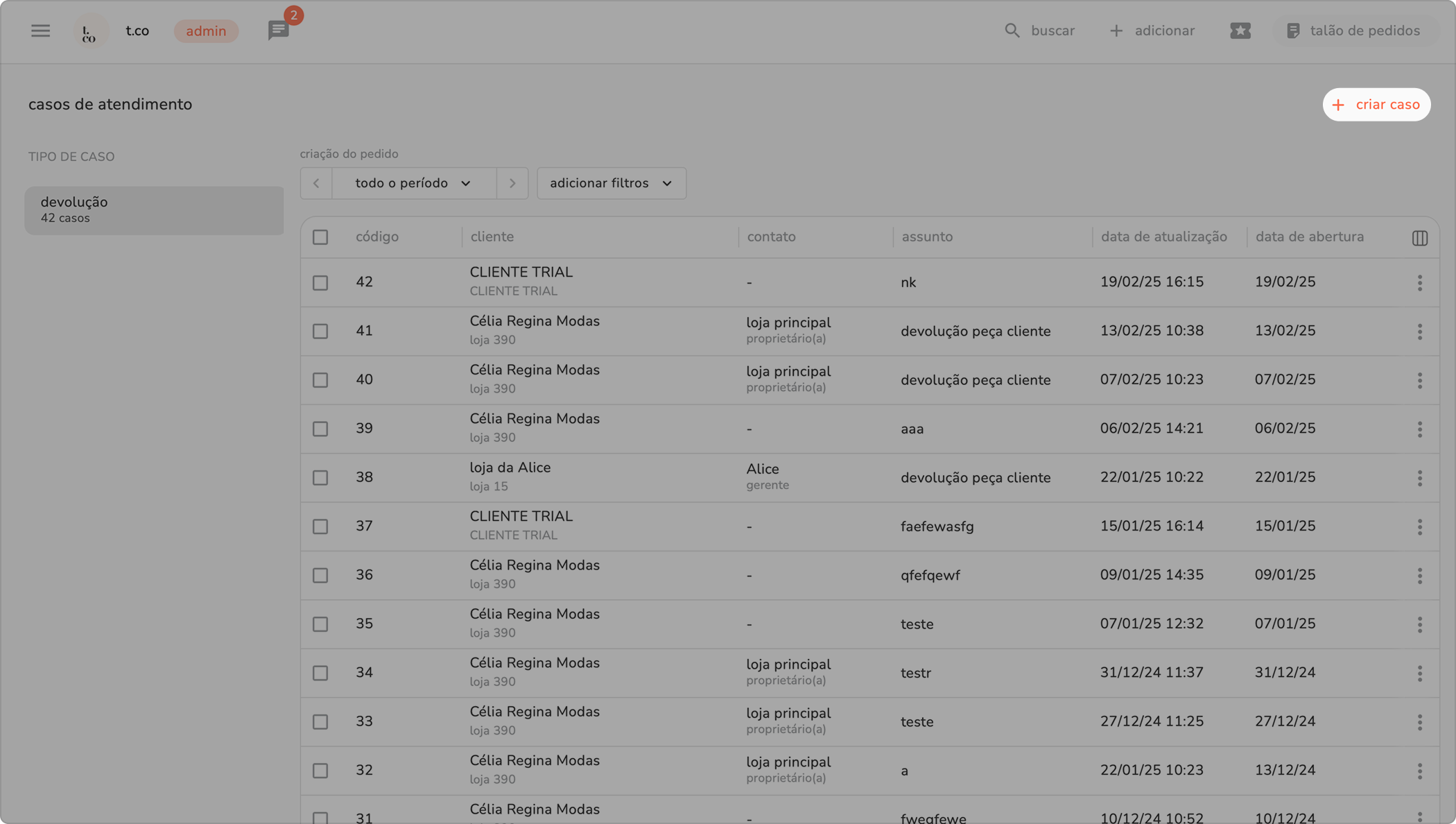The image size is (1456, 824).
Task: Open the hamburger menu icon
Action: (x=40, y=31)
